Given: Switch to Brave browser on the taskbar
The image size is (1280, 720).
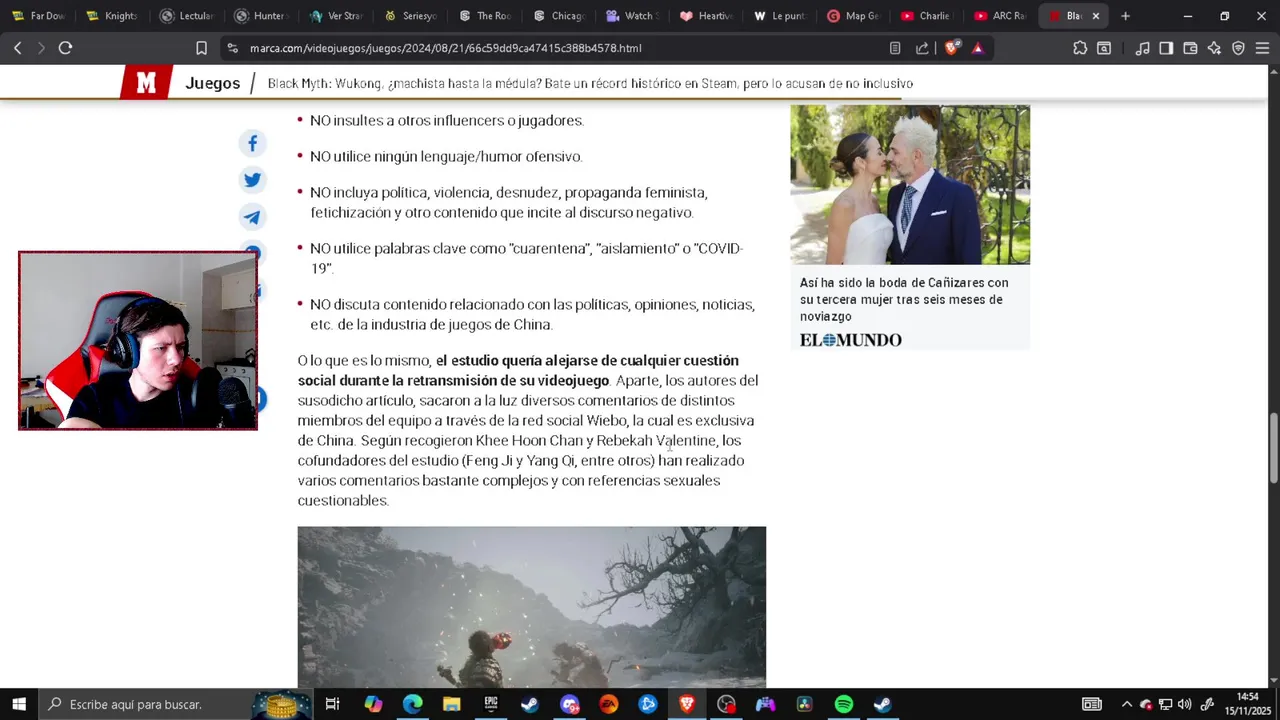Looking at the screenshot, I should point(687,704).
